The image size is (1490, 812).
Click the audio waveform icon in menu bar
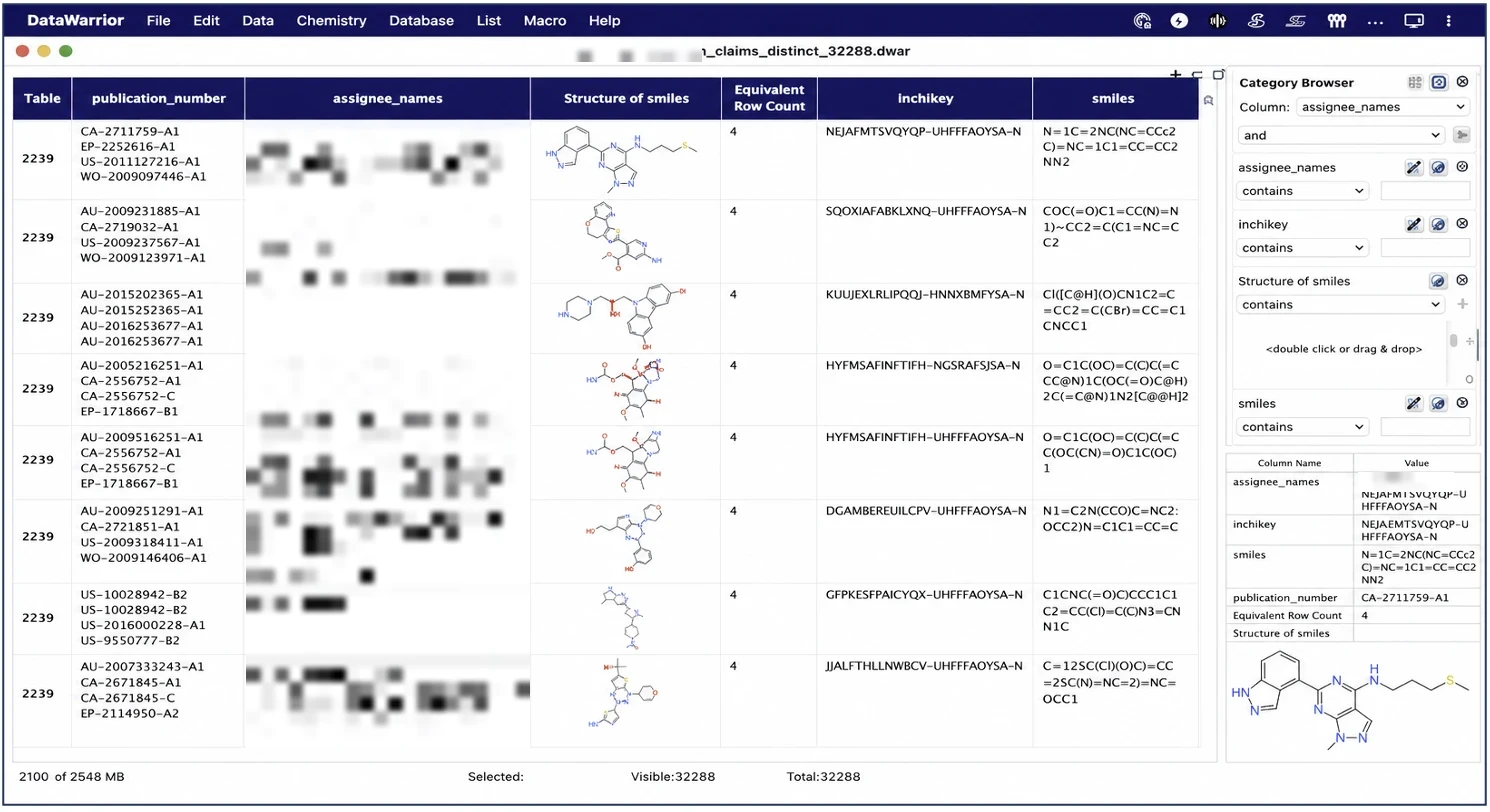1217,20
